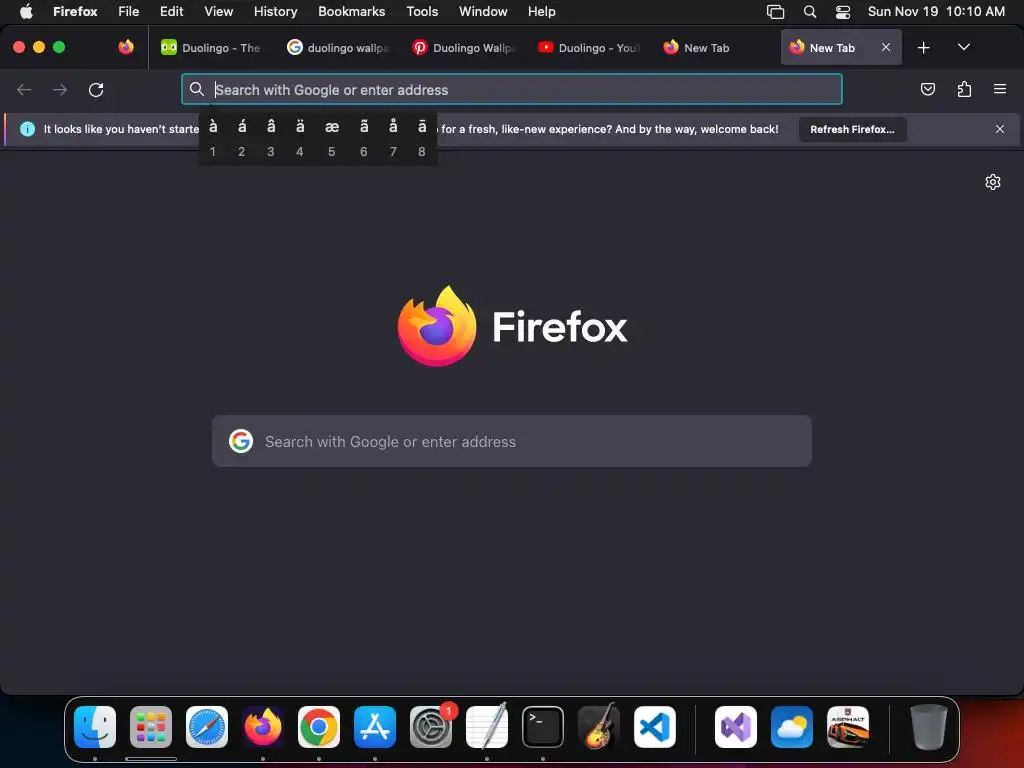The height and width of the screenshot is (768, 1024).
Task: Open the Firefox app menu in menu bar
Action: 75,11
